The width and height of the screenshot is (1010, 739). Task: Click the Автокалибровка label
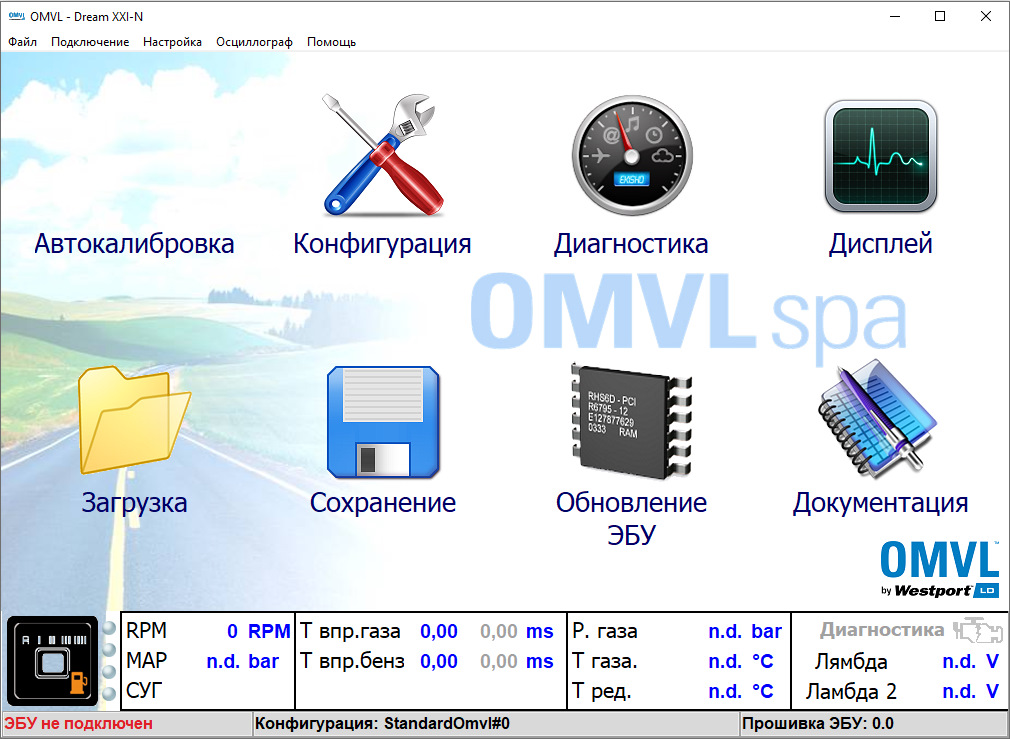point(134,243)
